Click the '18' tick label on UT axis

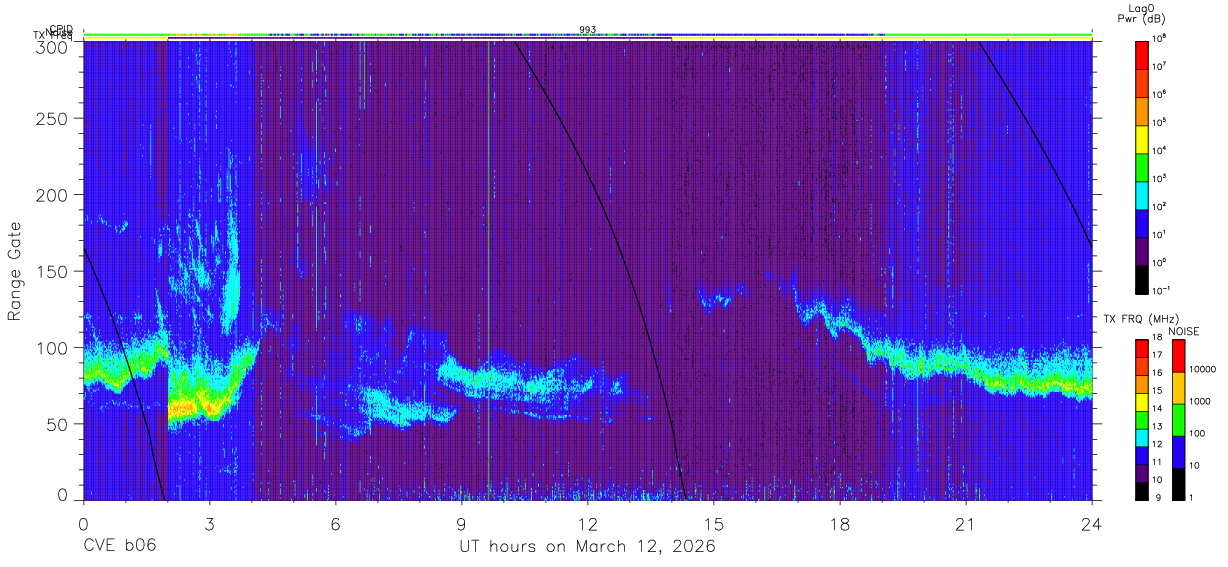tap(840, 524)
